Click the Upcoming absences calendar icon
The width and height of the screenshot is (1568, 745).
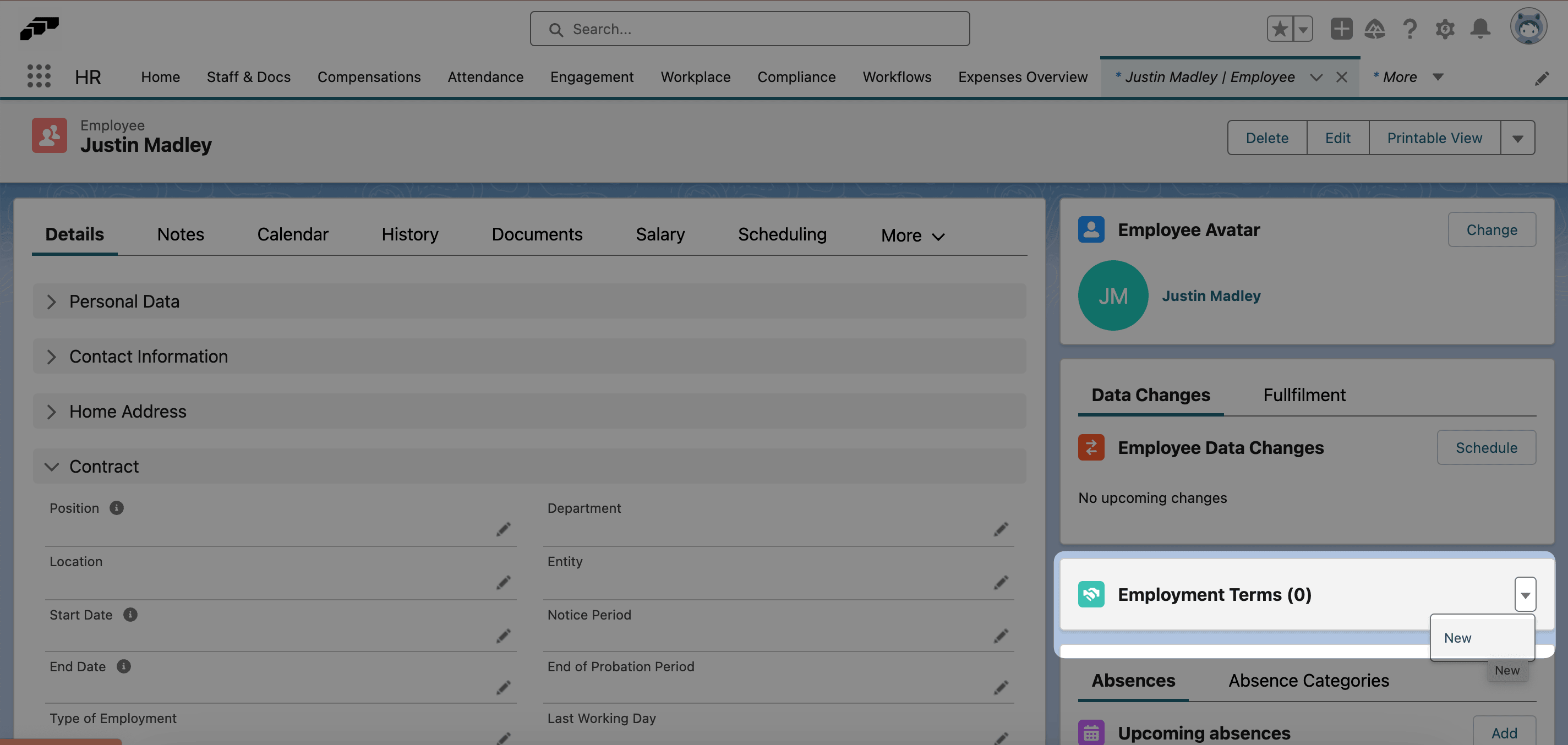point(1091,732)
